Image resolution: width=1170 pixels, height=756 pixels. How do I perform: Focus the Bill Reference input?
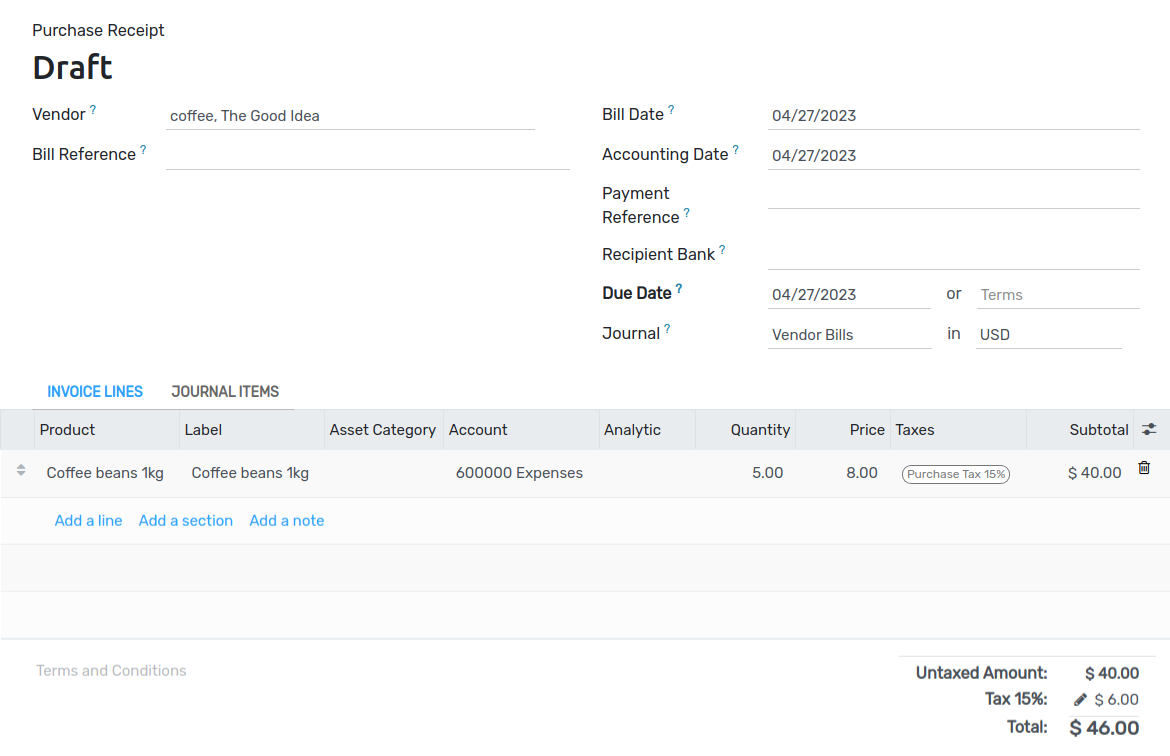367,155
